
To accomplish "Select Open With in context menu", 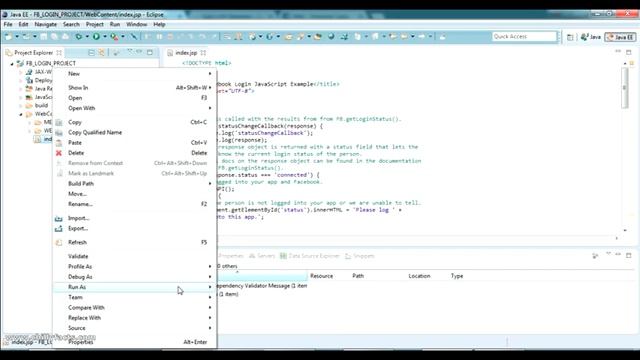I will tap(135, 108).
